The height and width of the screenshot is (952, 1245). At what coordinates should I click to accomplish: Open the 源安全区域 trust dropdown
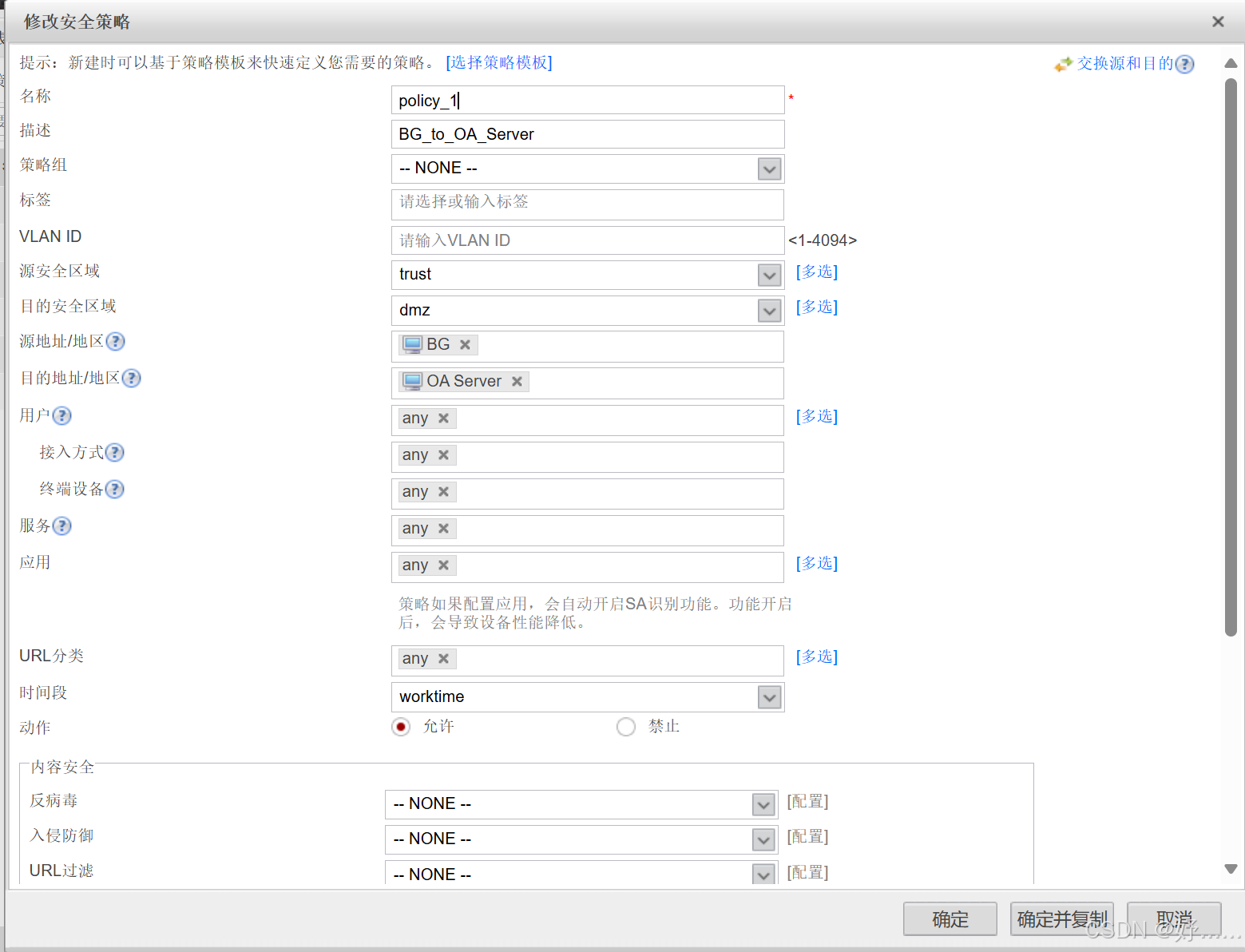click(769, 276)
